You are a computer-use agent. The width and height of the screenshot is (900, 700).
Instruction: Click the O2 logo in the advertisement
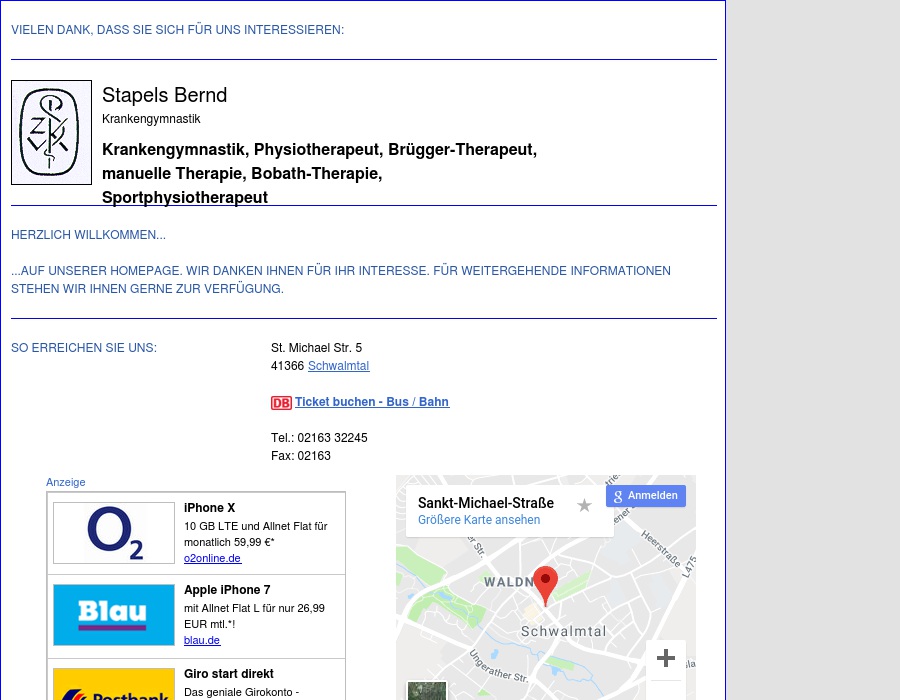113,532
